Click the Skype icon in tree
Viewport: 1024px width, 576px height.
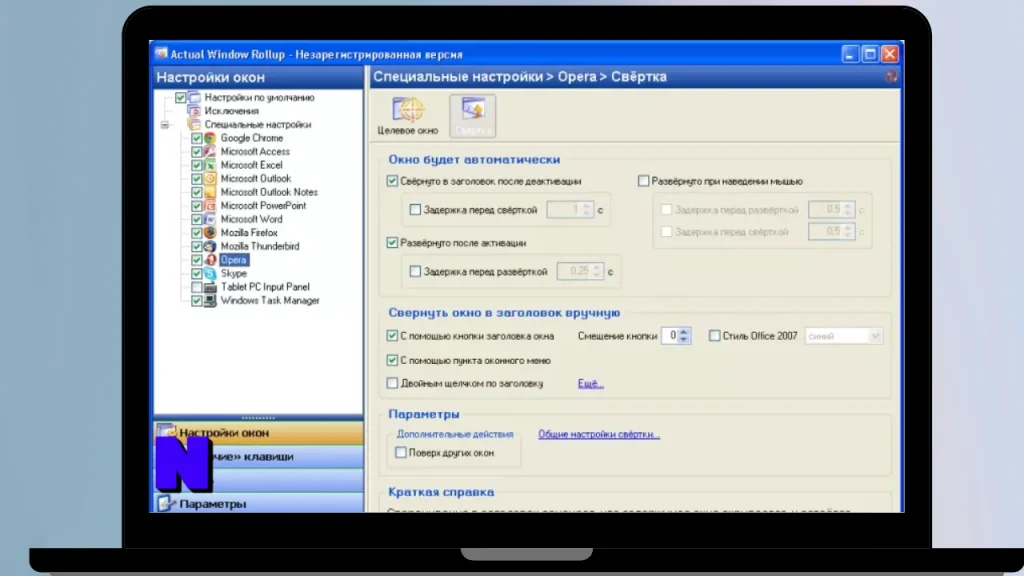click(x=210, y=274)
